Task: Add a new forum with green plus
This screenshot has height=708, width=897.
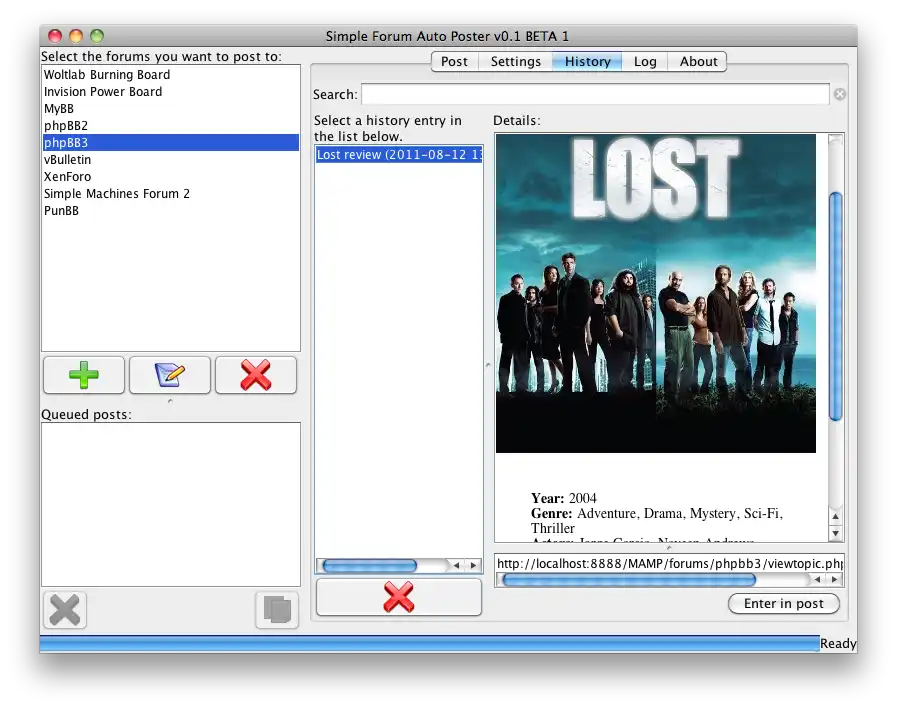Action: pos(84,375)
